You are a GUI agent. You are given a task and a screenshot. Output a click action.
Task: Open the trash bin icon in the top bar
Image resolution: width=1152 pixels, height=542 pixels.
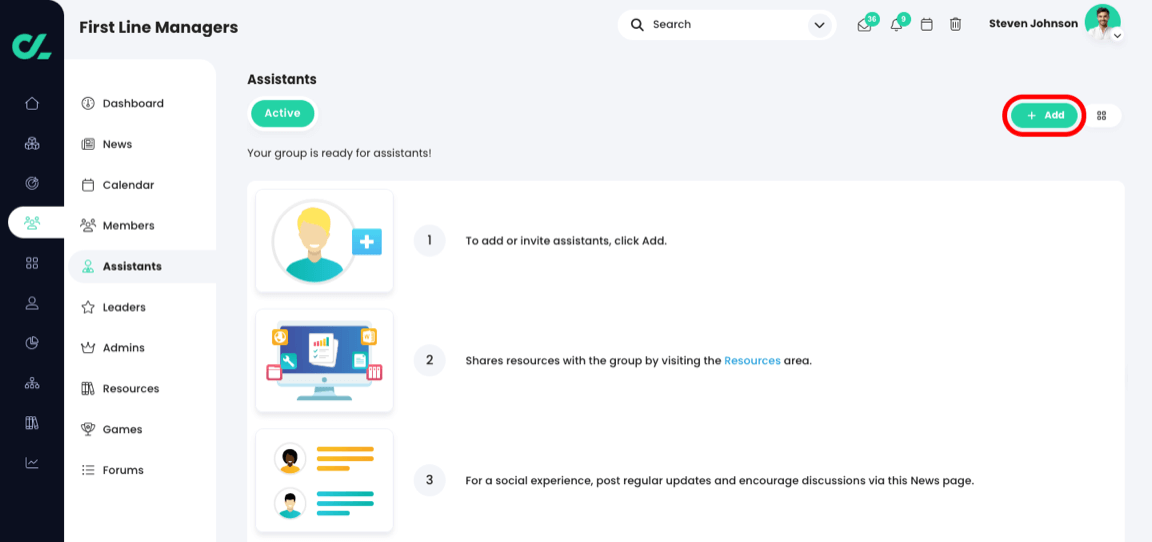(x=955, y=24)
